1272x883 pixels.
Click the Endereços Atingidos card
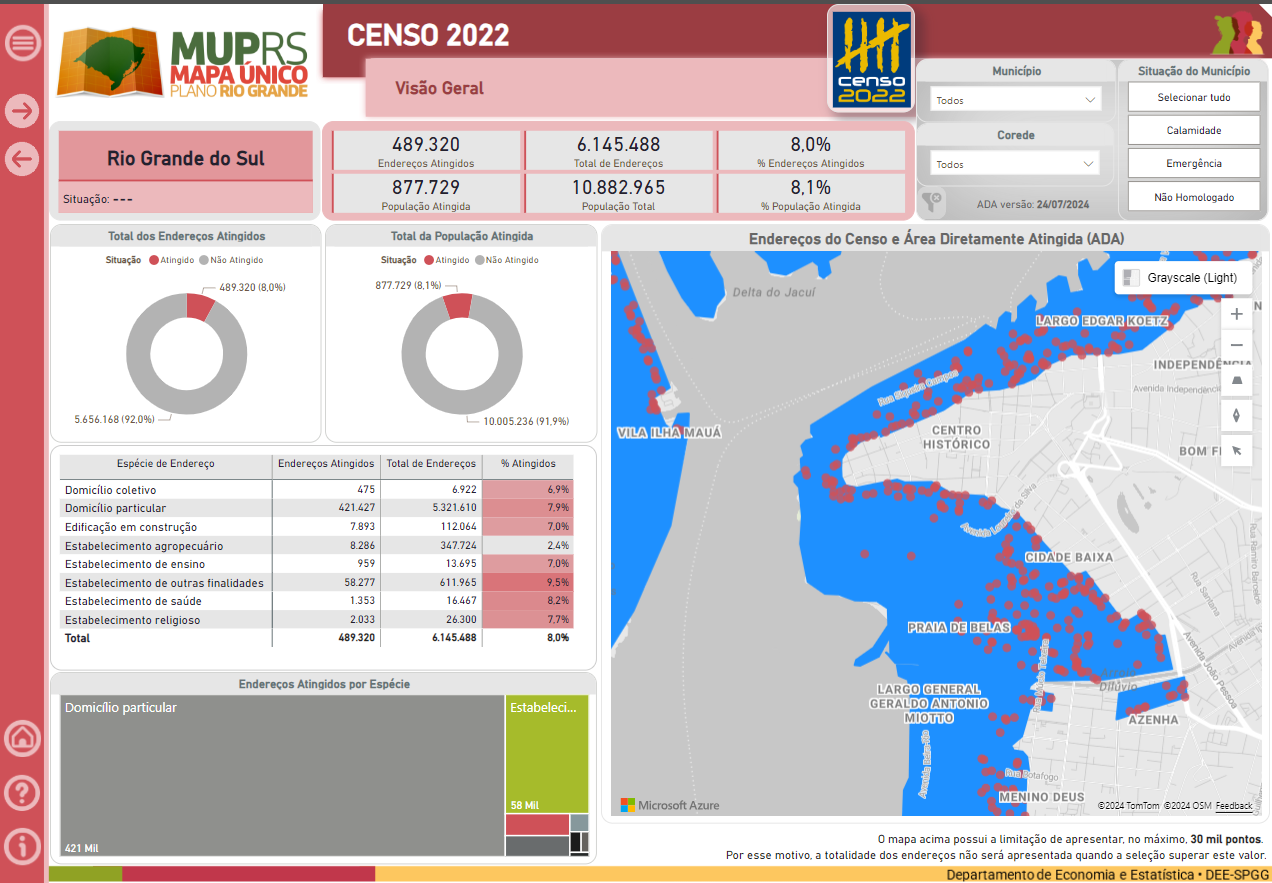click(426, 150)
